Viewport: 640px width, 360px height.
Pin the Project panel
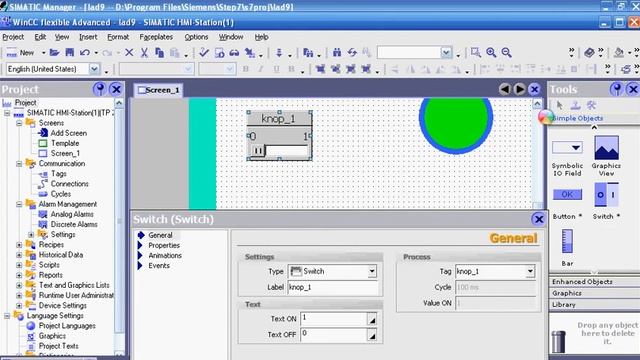99,89
